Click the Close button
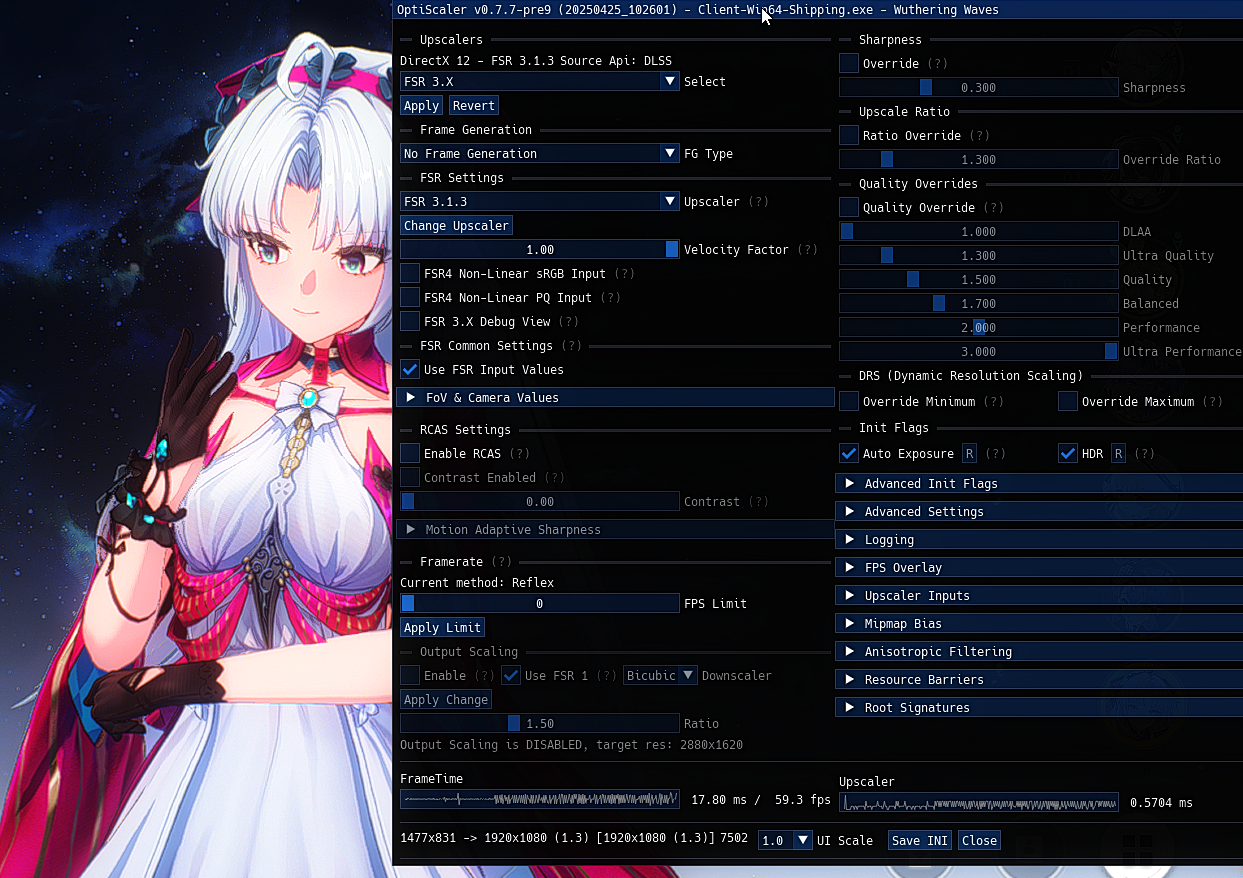The height and width of the screenshot is (878, 1243). 979,840
